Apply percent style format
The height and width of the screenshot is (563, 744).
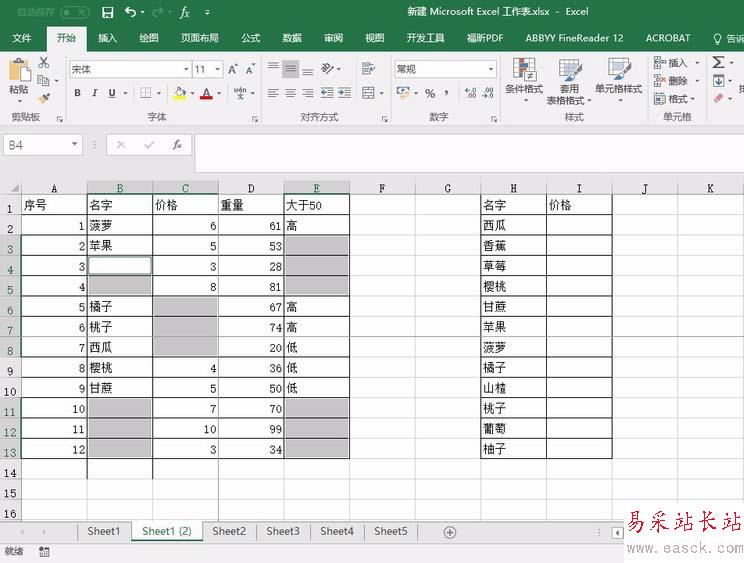430,93
